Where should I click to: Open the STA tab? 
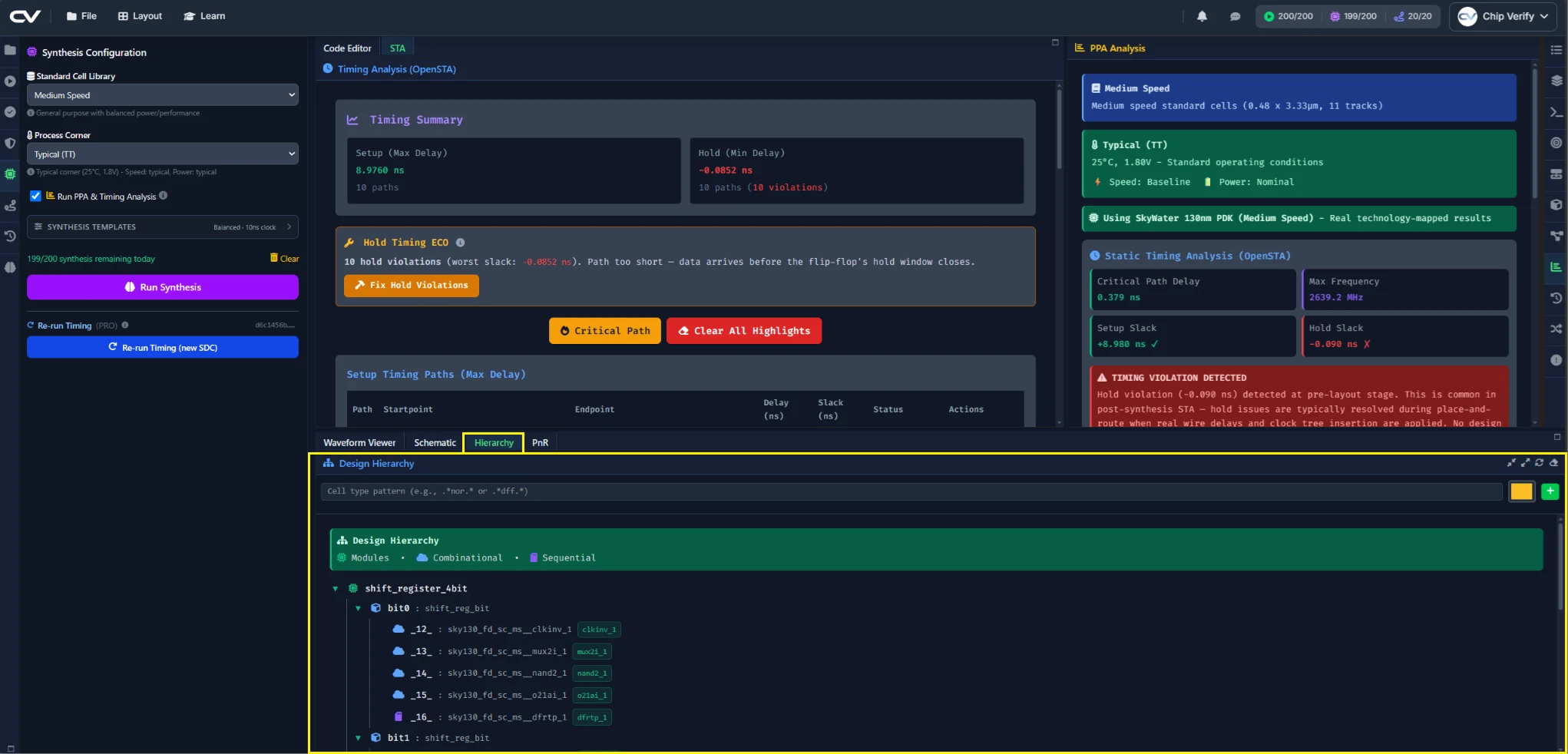[397, 48]
